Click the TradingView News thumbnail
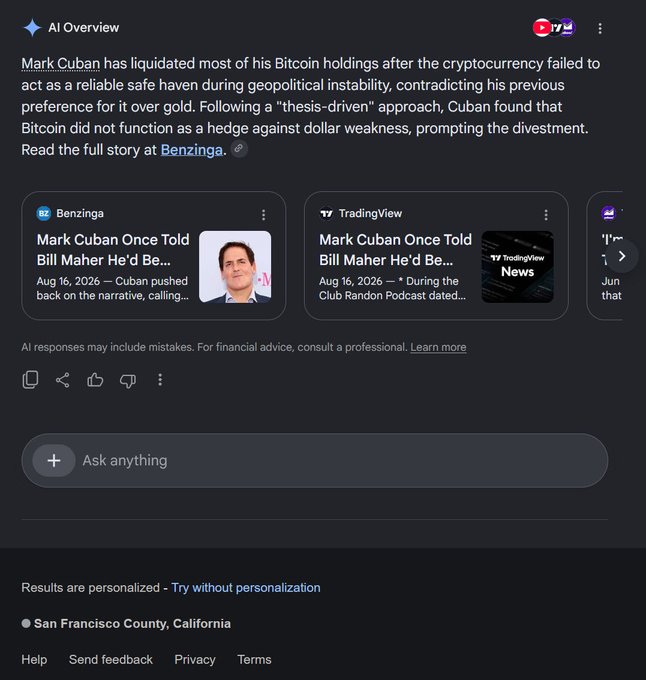 517,267
